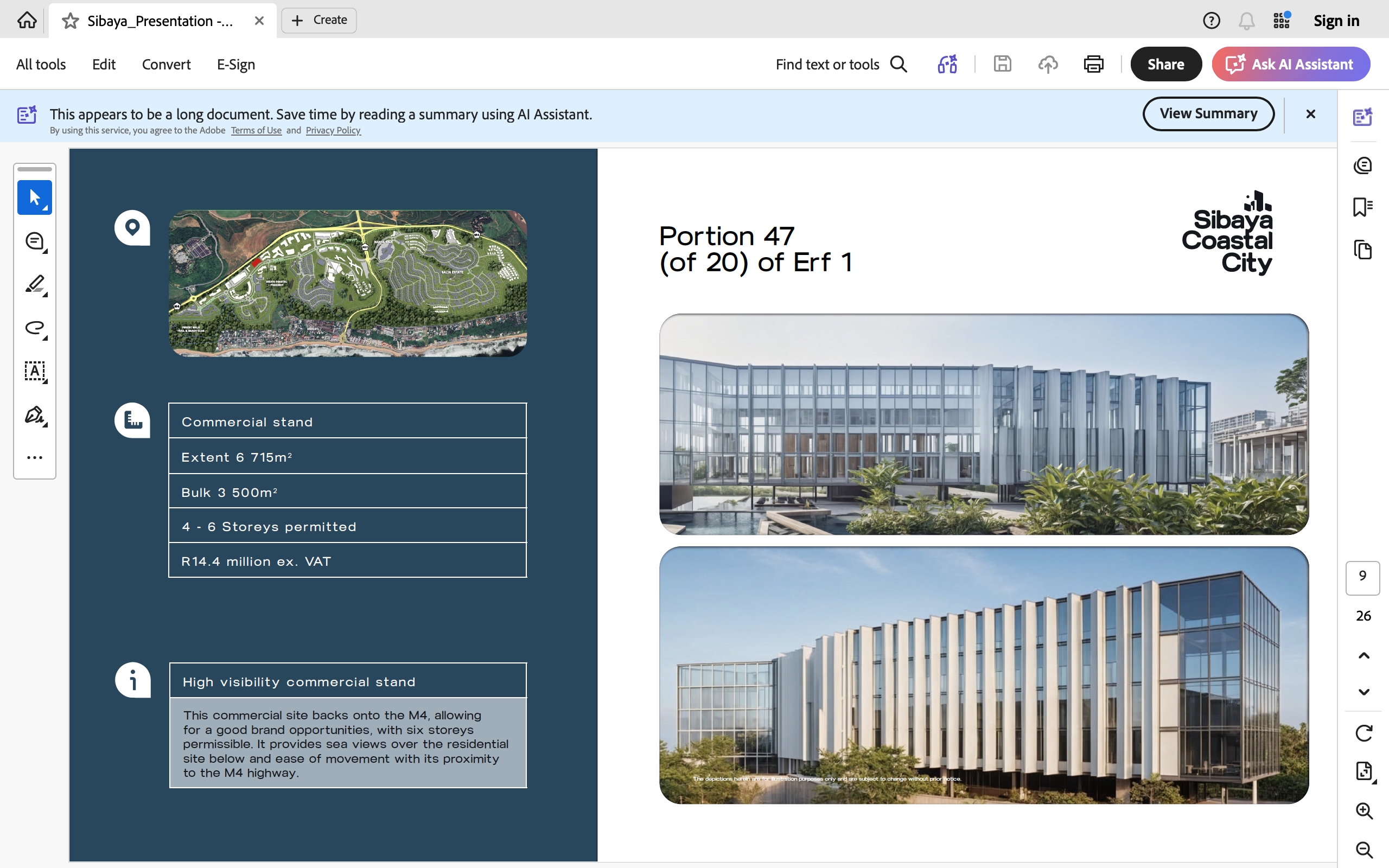Click the ruler measurement icon in document
The width and height of the screenshot is (1389, 868).
132,420
